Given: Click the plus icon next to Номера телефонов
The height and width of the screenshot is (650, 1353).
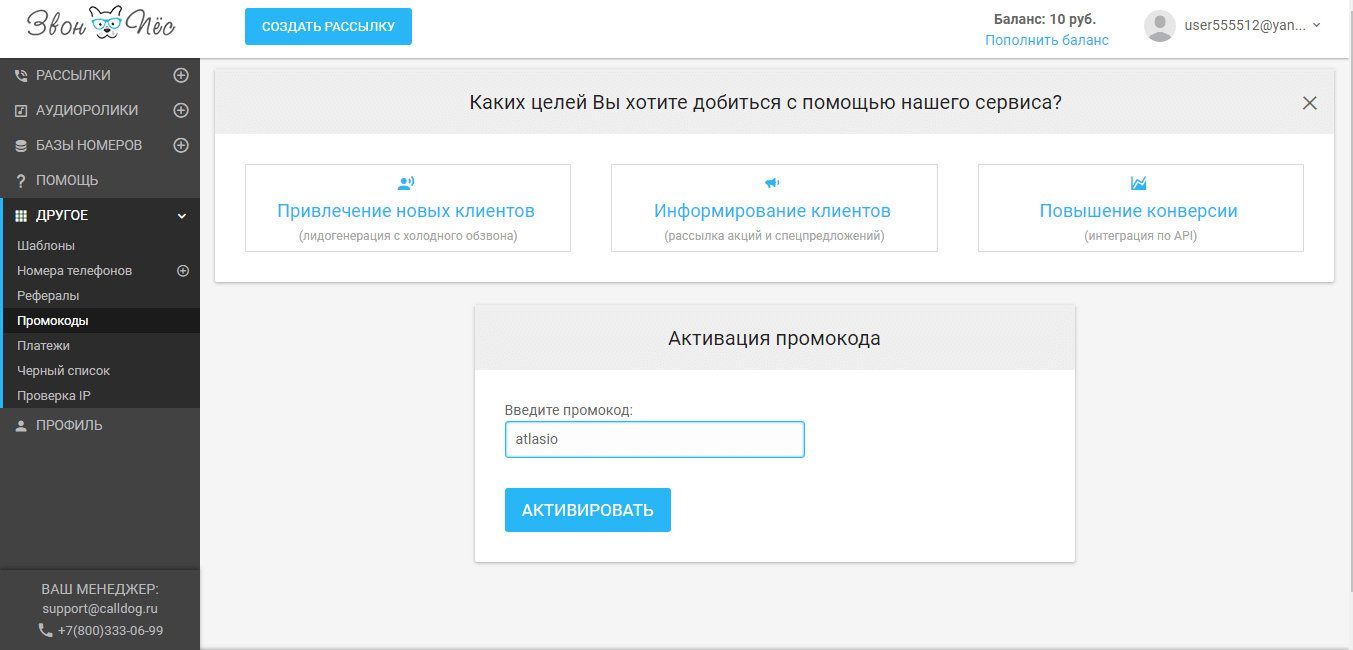Looking at the screenshot, I should click(183, 271).
